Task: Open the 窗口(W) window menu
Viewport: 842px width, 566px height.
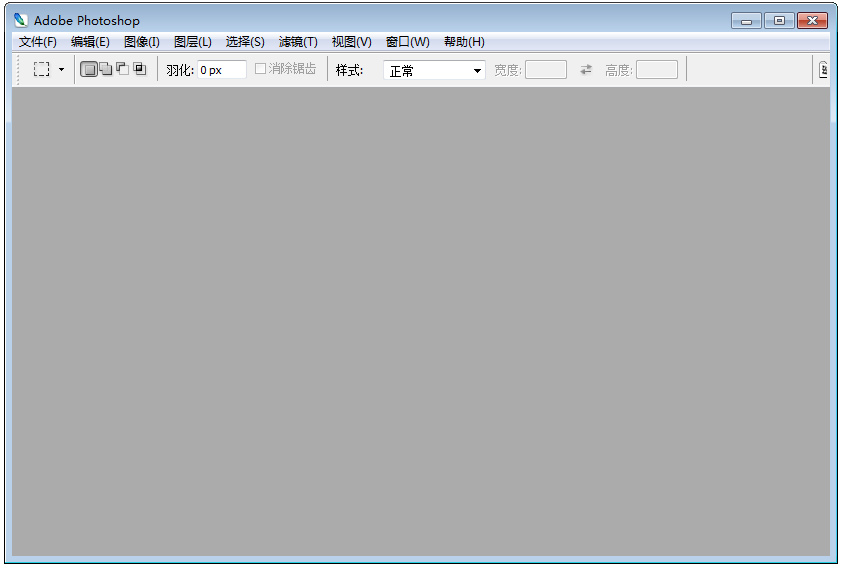Action: pos(408,42)
